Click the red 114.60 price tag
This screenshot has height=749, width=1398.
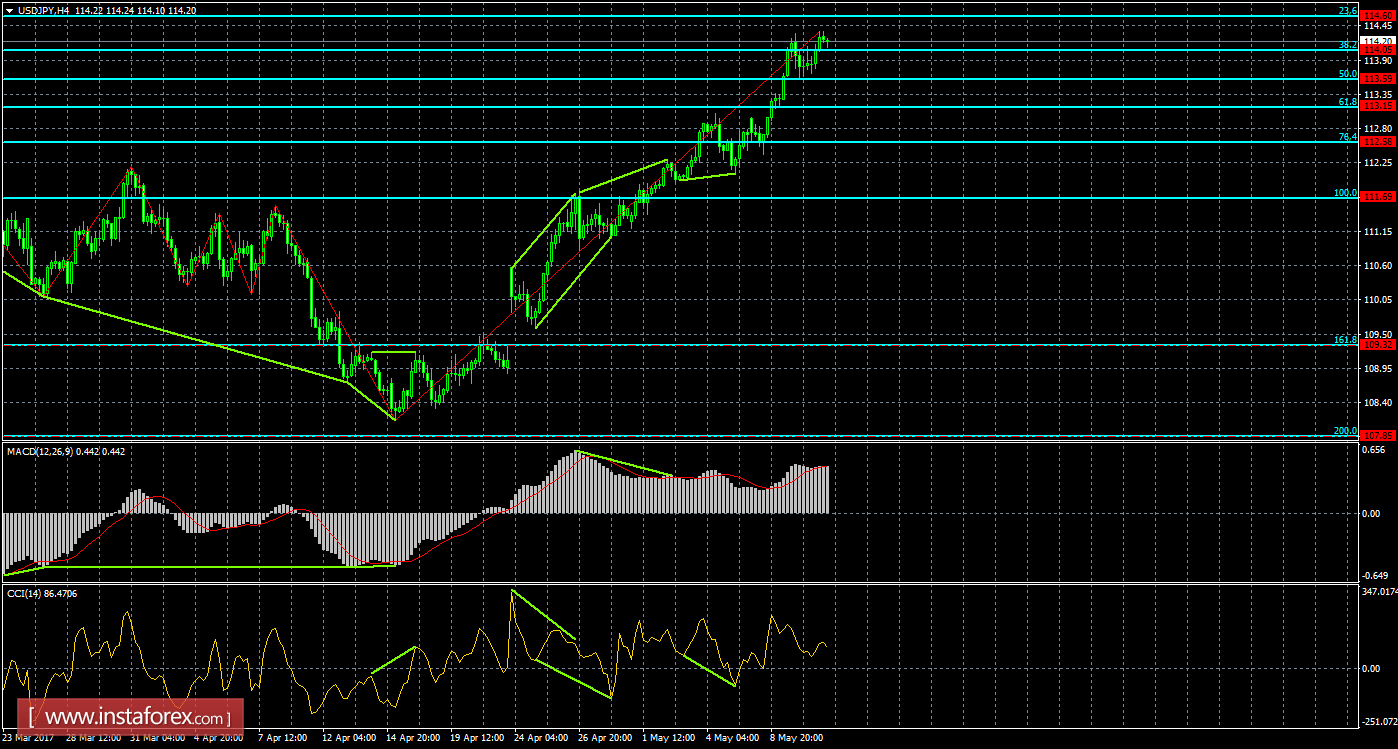point(1379,15)
